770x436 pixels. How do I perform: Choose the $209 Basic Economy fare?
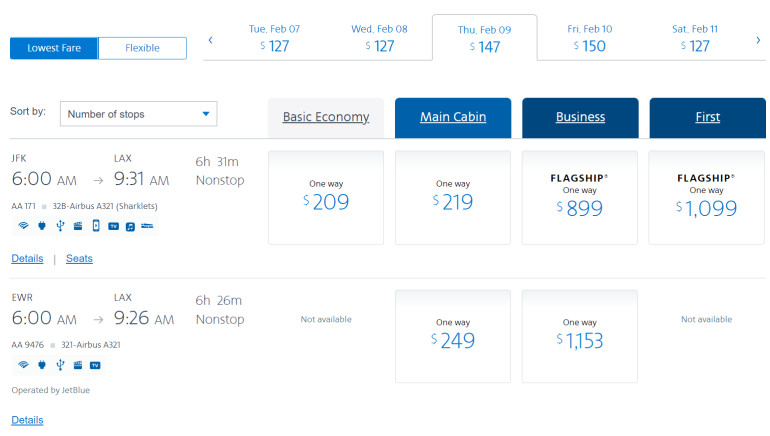[x=326, y=197]
